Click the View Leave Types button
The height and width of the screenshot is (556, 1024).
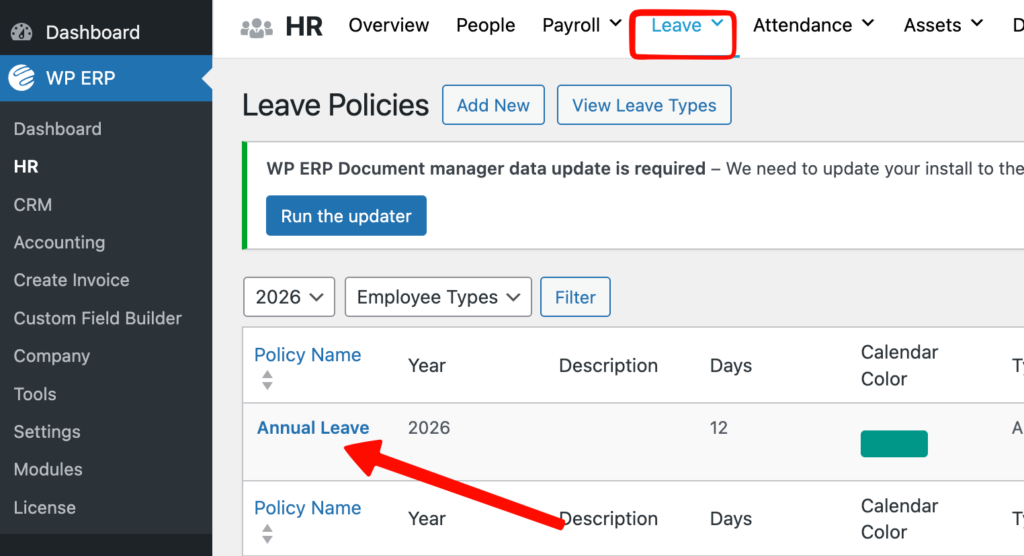pyautogui.click(x=644, y=105)
